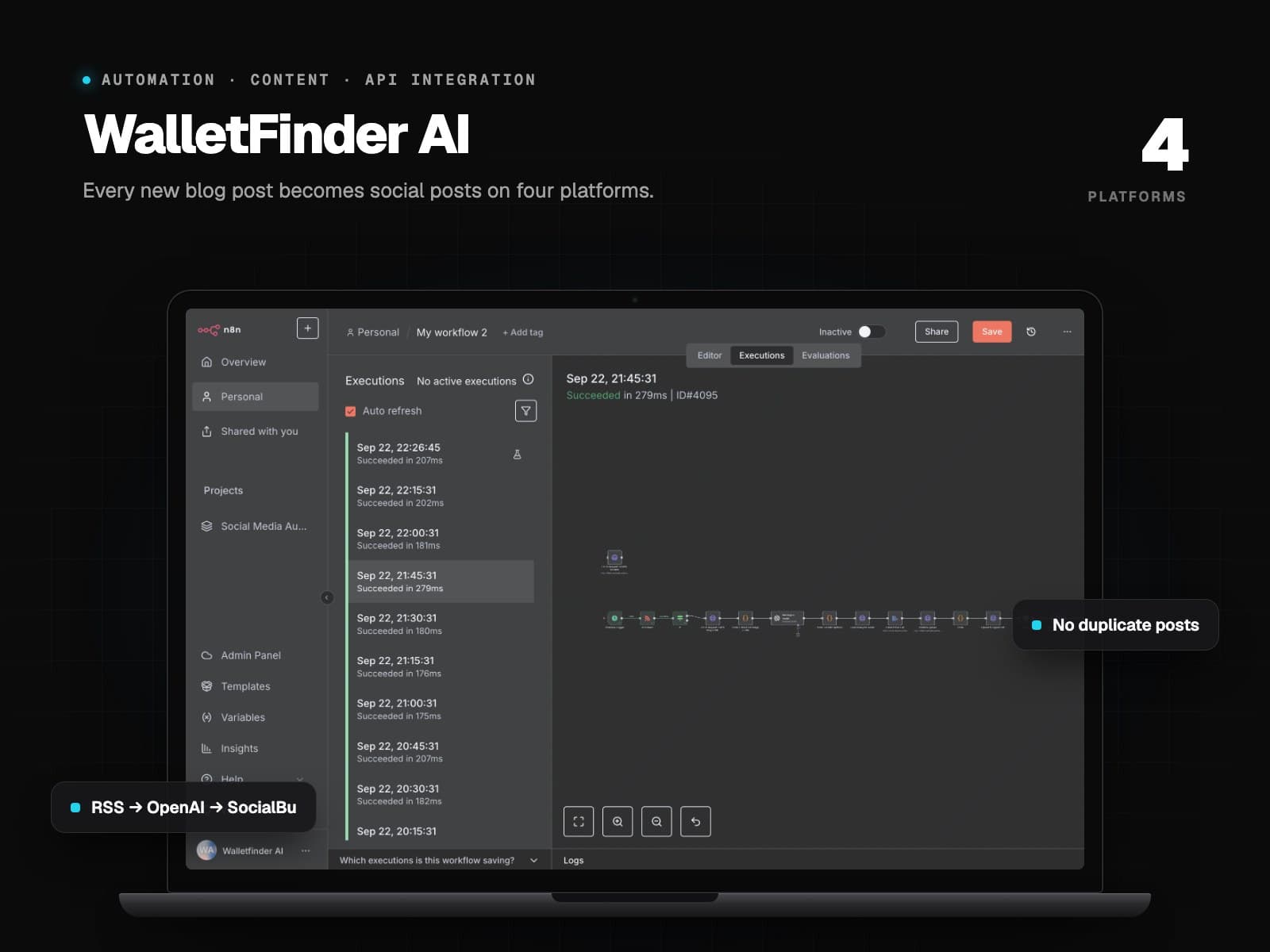This screenshot has height=952, width=1270.
Task: Click the WA user avatar
Action: point(206,850)
